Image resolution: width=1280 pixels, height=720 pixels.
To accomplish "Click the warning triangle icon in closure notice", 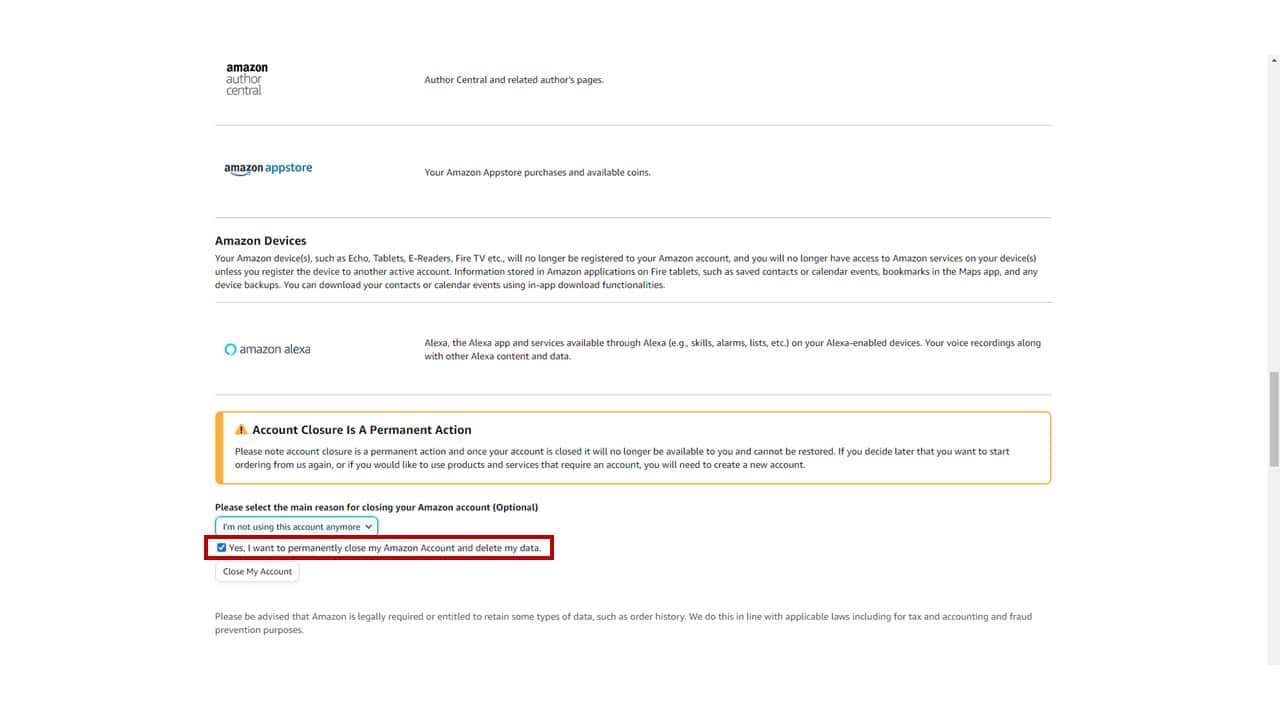I will pos(241,430).
